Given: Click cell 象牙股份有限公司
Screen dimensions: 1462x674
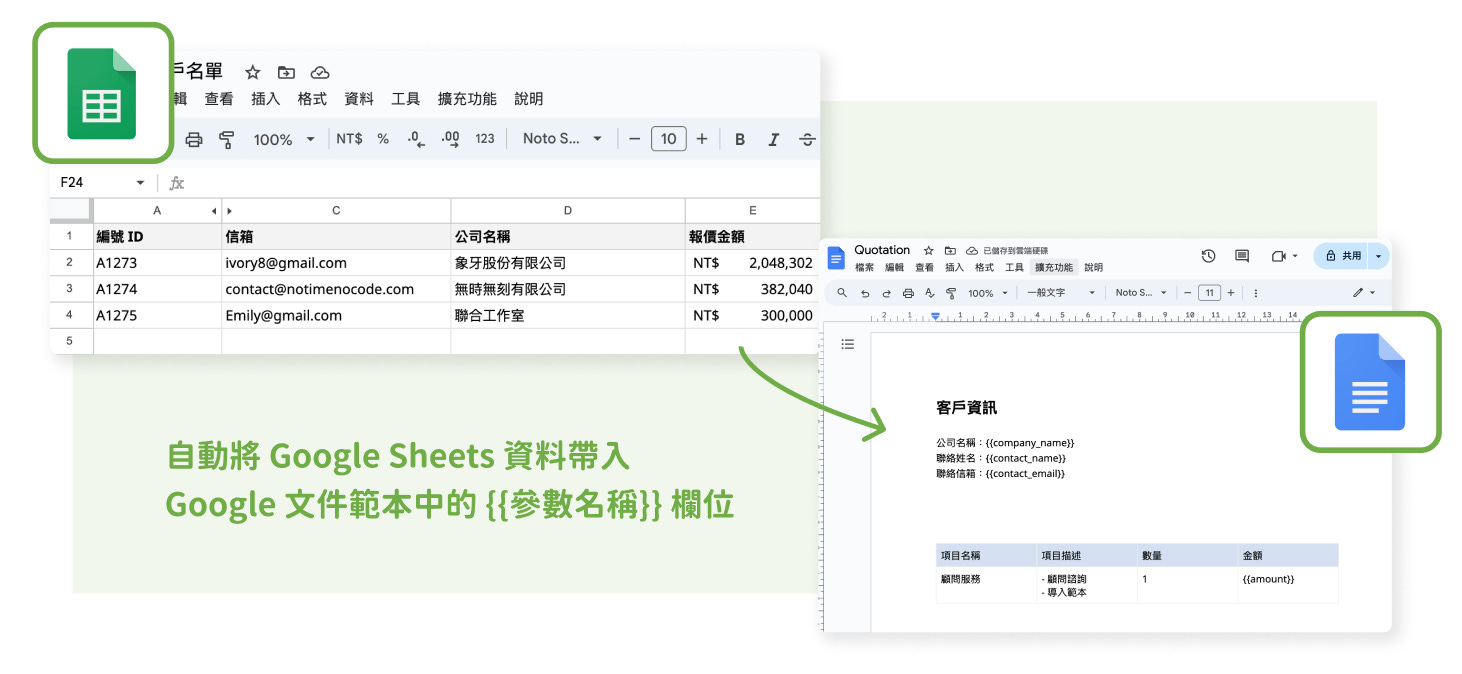Looking at the screenshot, I should (568, 263).
